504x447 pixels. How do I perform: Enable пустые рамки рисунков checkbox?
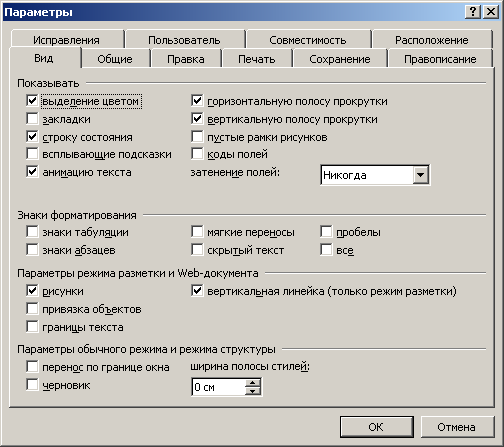pyautogui.click(x=197, y=136)
